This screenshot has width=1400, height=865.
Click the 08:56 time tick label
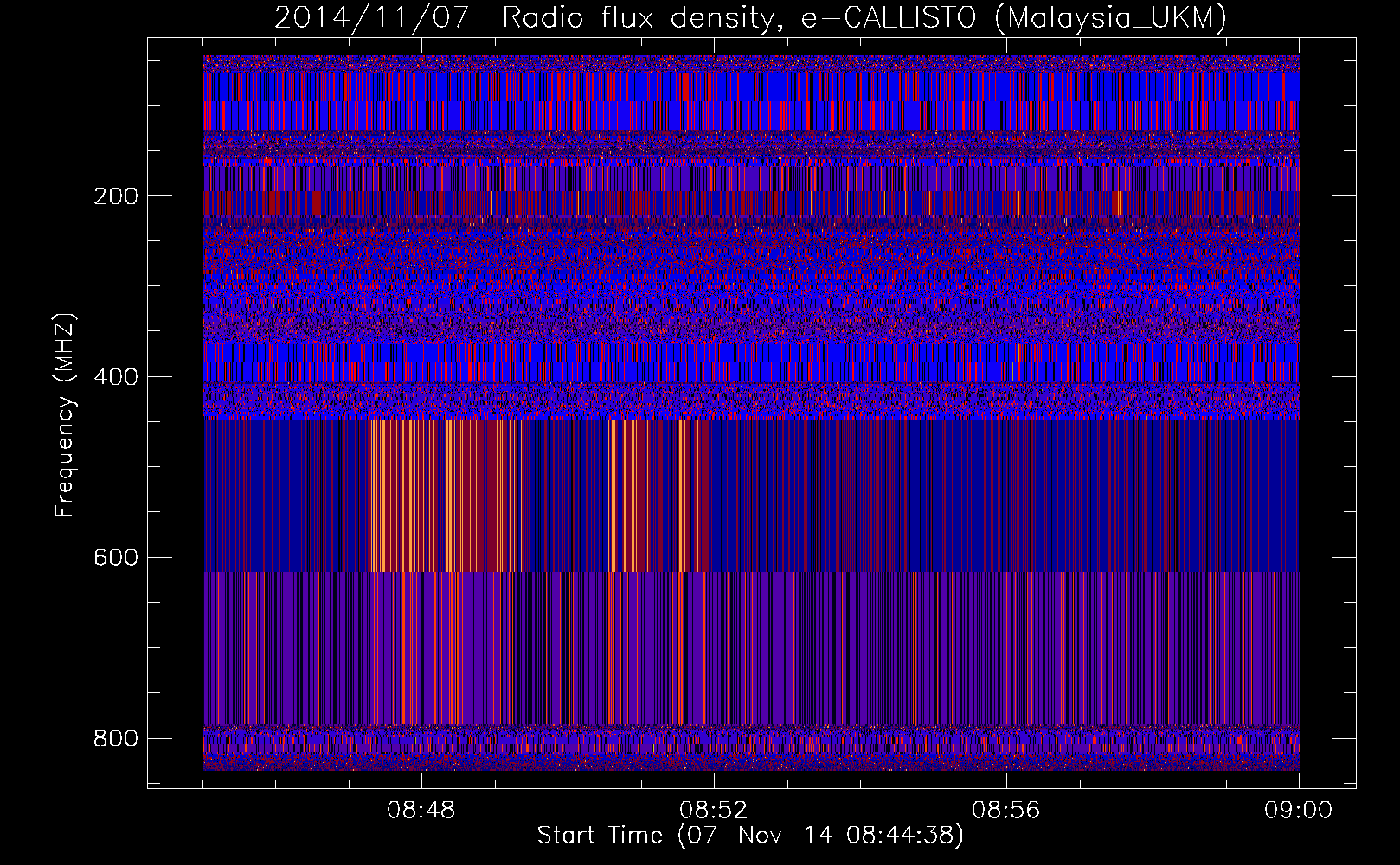pyautogui.click(x=1006, y=811)
